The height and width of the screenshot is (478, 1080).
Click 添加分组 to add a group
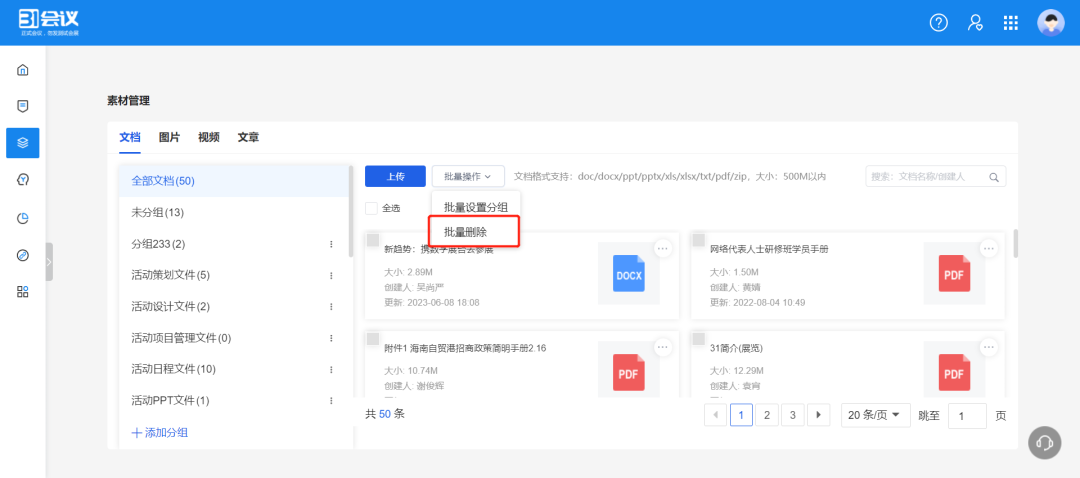click(x=160, y=433)
